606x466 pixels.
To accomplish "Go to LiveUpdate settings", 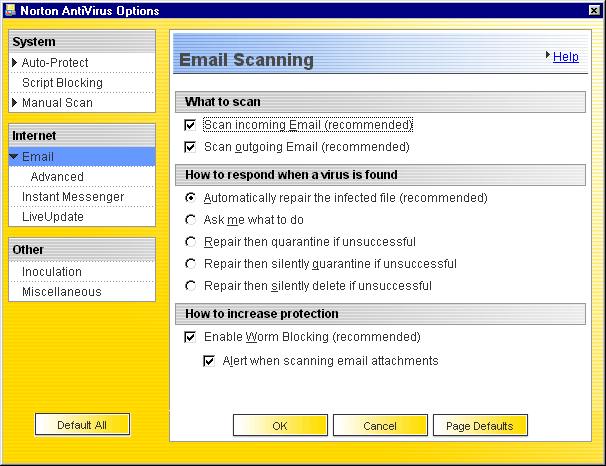I will click(x=53, y=217).
